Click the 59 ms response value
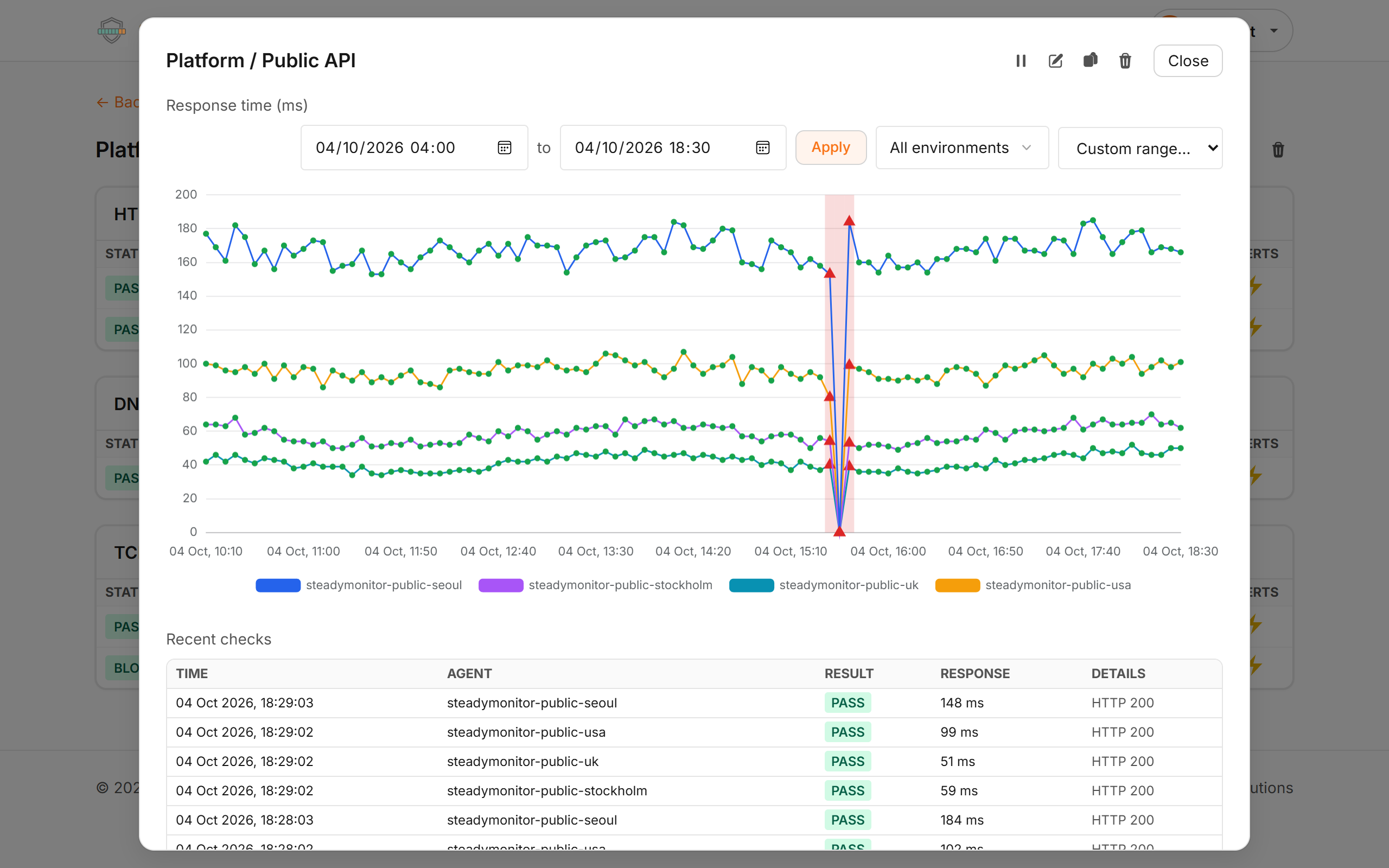 [959, 790]
